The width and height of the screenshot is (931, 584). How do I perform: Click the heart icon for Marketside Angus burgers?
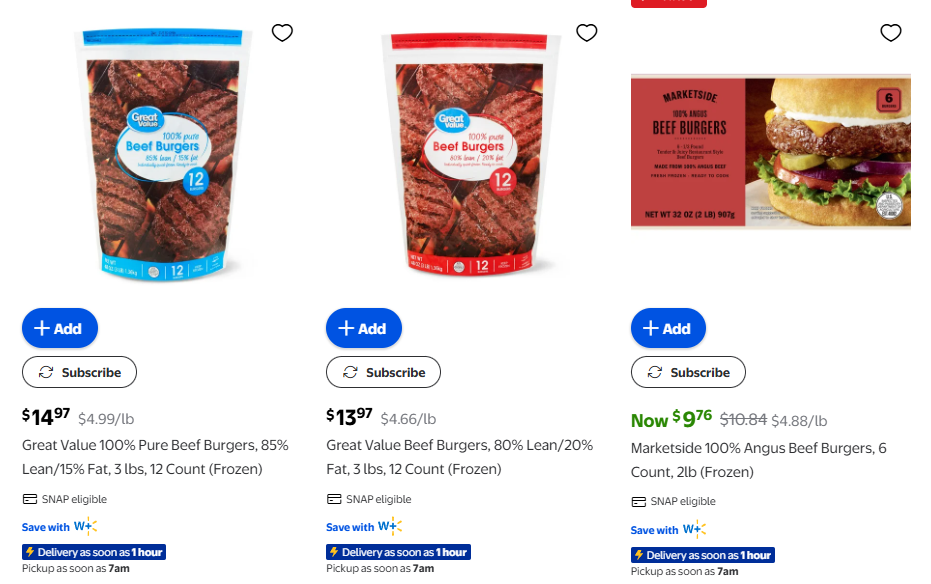[891, 33]
